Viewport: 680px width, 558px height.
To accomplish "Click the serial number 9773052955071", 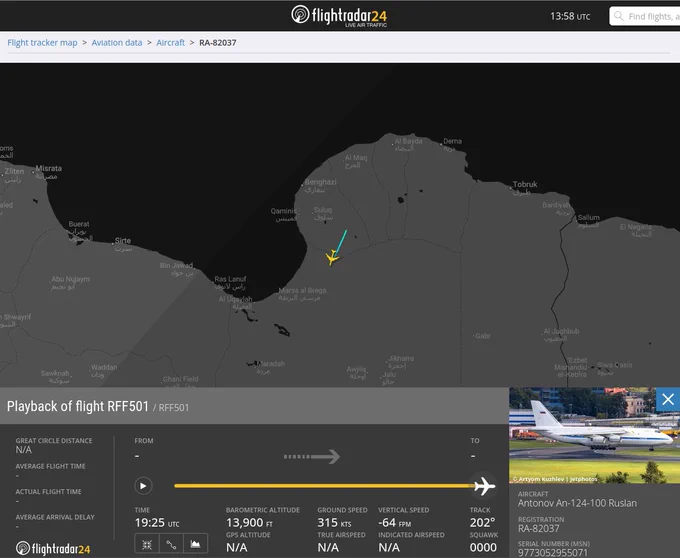I will [x=553, y=552].
